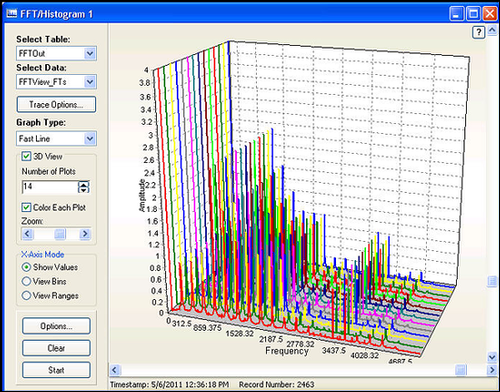Expand the Select Data dropdown FFTView_FTs
This screenshot has width=500, height=392.
pos(56,82)
